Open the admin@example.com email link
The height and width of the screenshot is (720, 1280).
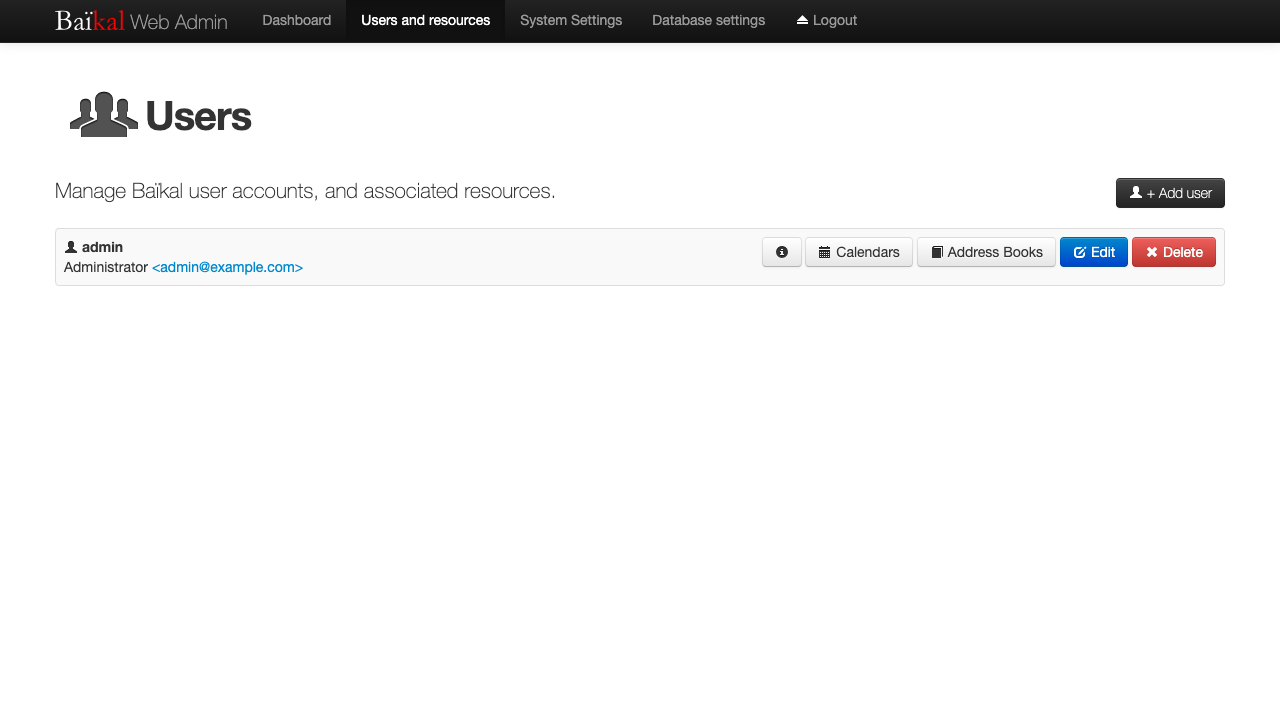[x=227, y=267]
